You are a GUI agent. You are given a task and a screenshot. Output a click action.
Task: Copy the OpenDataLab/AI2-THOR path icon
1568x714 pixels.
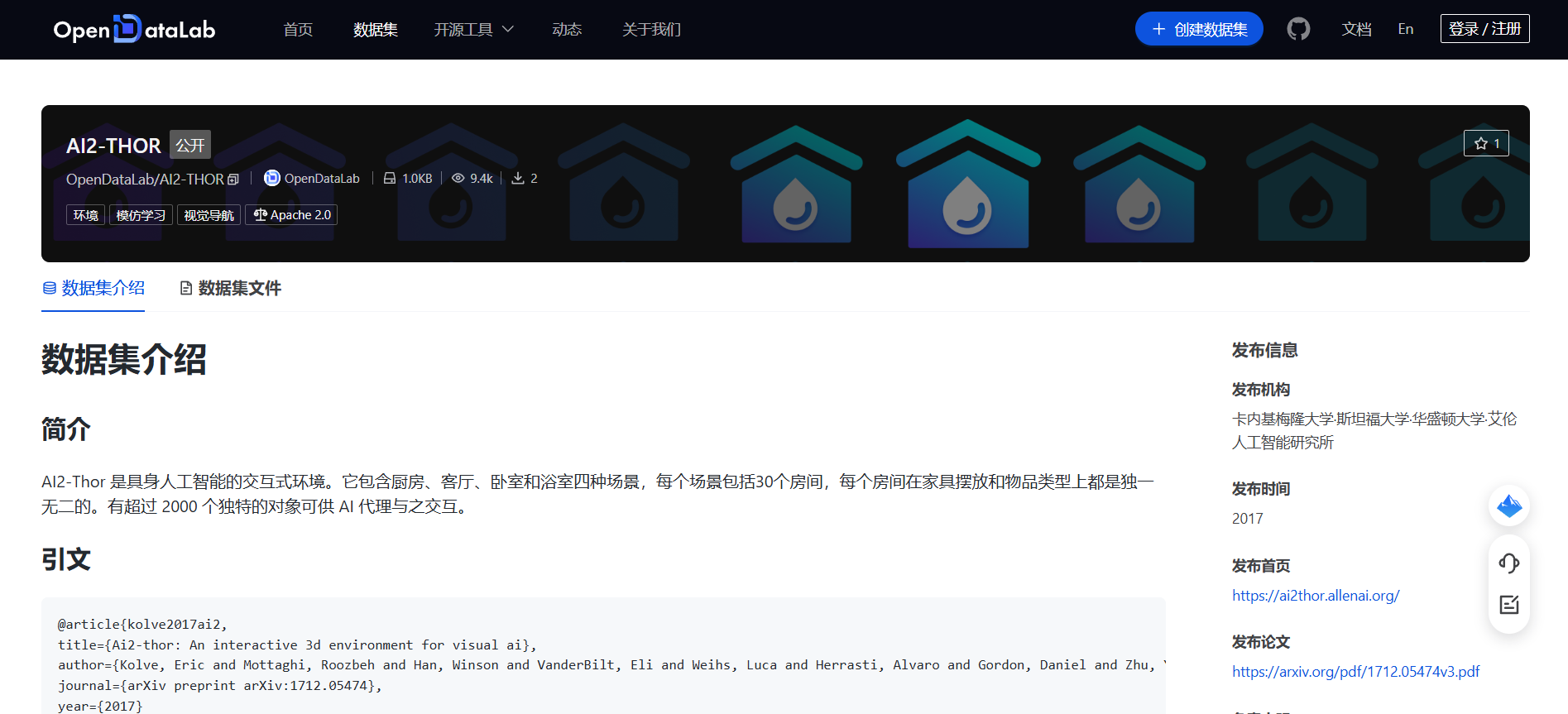[233, 180]
